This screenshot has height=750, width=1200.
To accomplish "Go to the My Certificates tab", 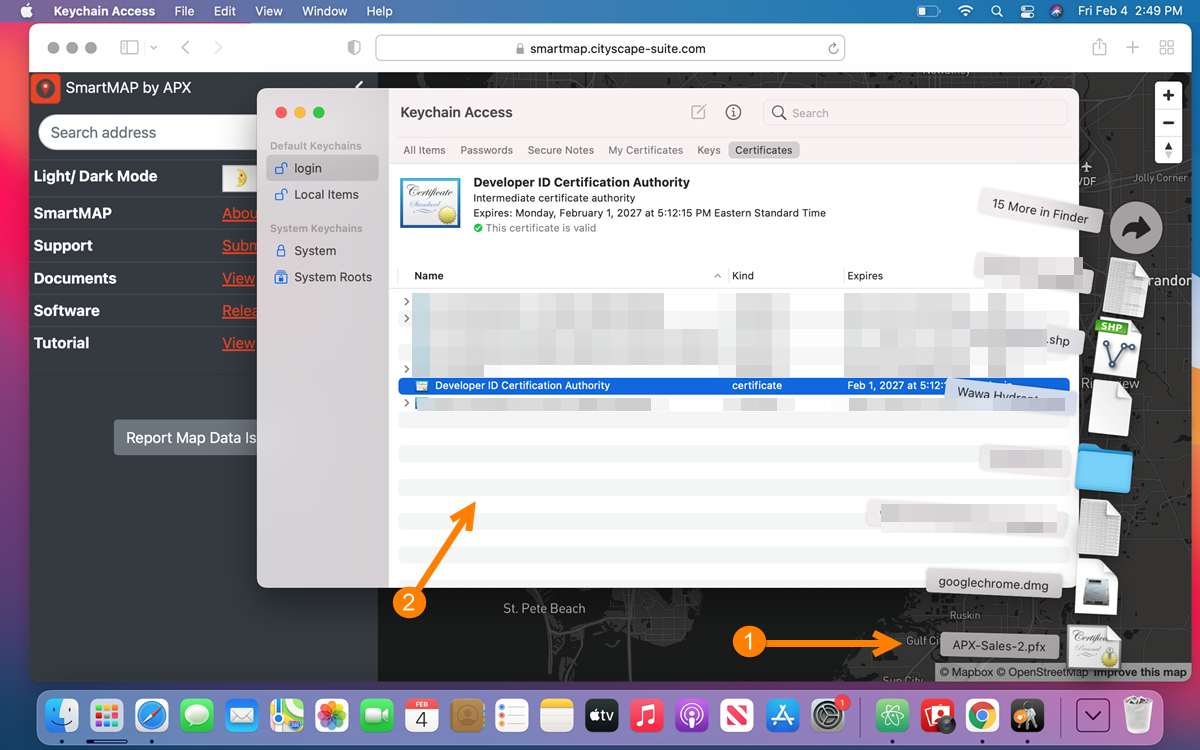I will (x=646, y=150).
